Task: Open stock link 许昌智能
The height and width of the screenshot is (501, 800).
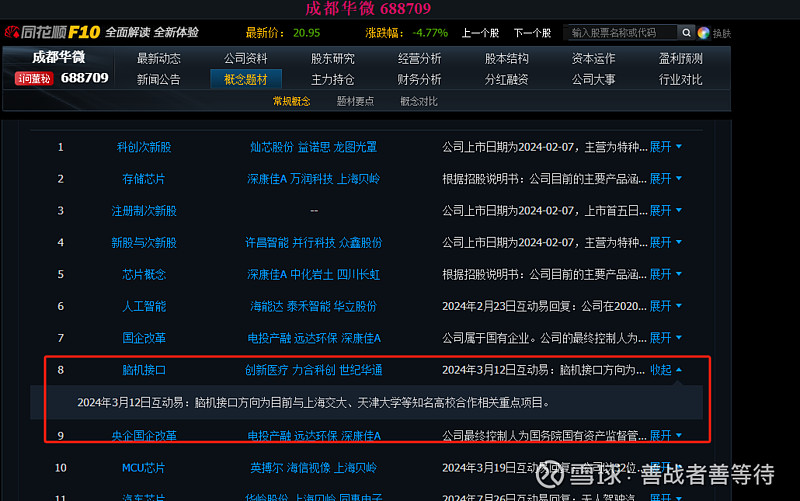Action: (x=267, y=242)
